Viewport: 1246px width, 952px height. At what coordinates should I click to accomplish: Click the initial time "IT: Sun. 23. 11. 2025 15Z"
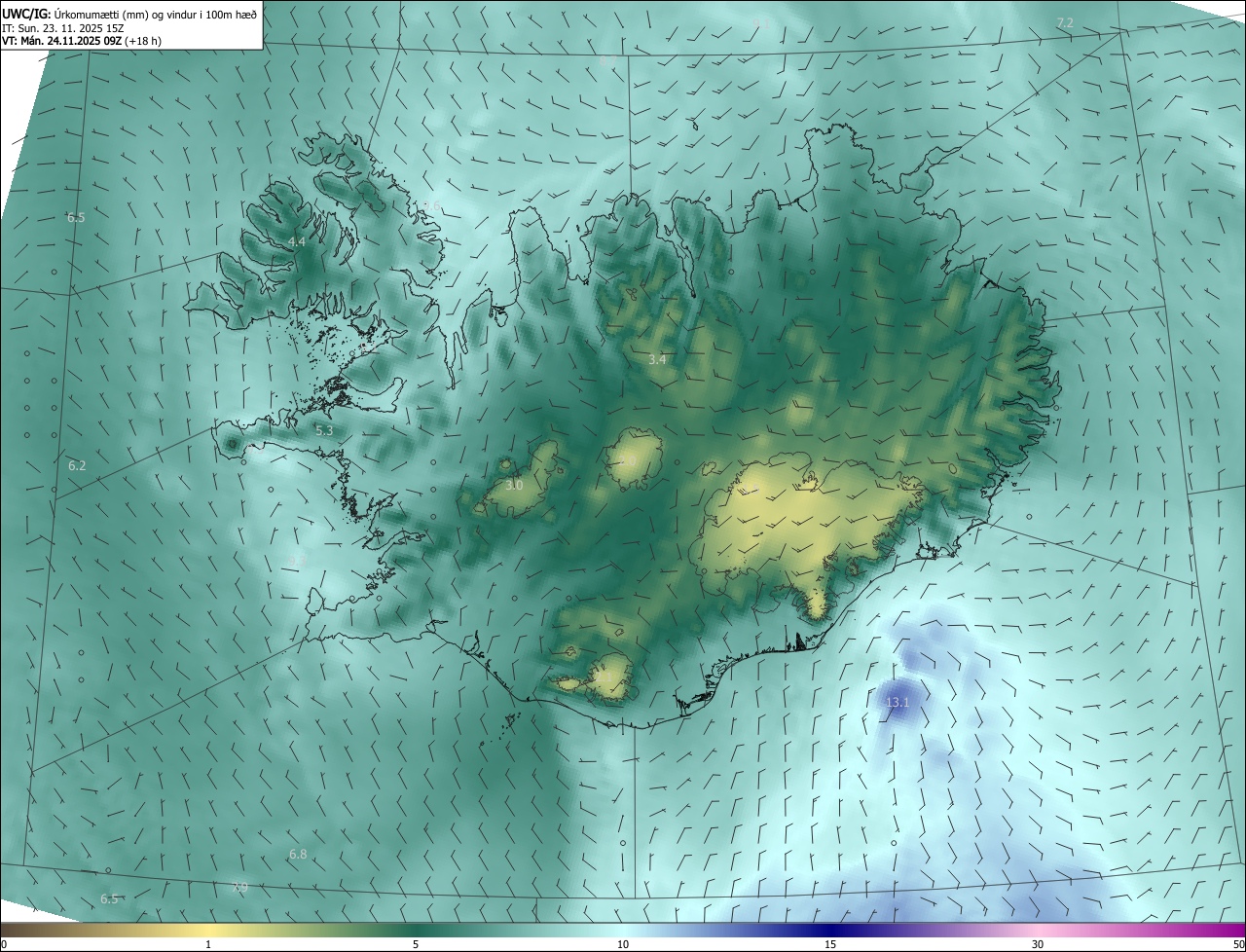62,27
